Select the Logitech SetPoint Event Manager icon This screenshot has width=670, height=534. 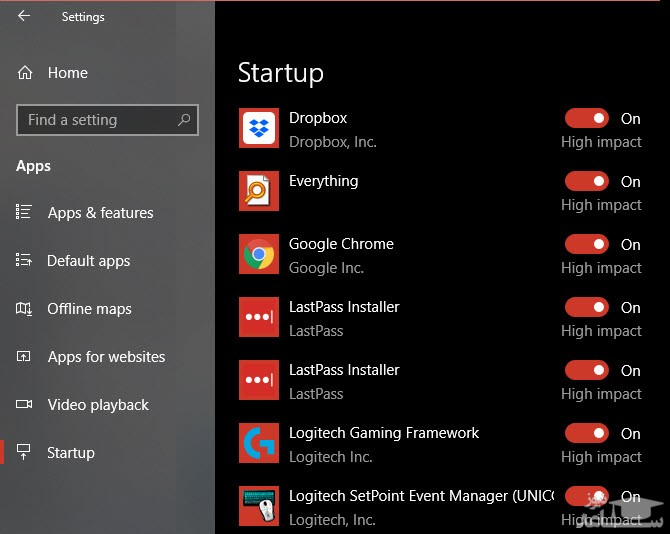pos(259,506)
